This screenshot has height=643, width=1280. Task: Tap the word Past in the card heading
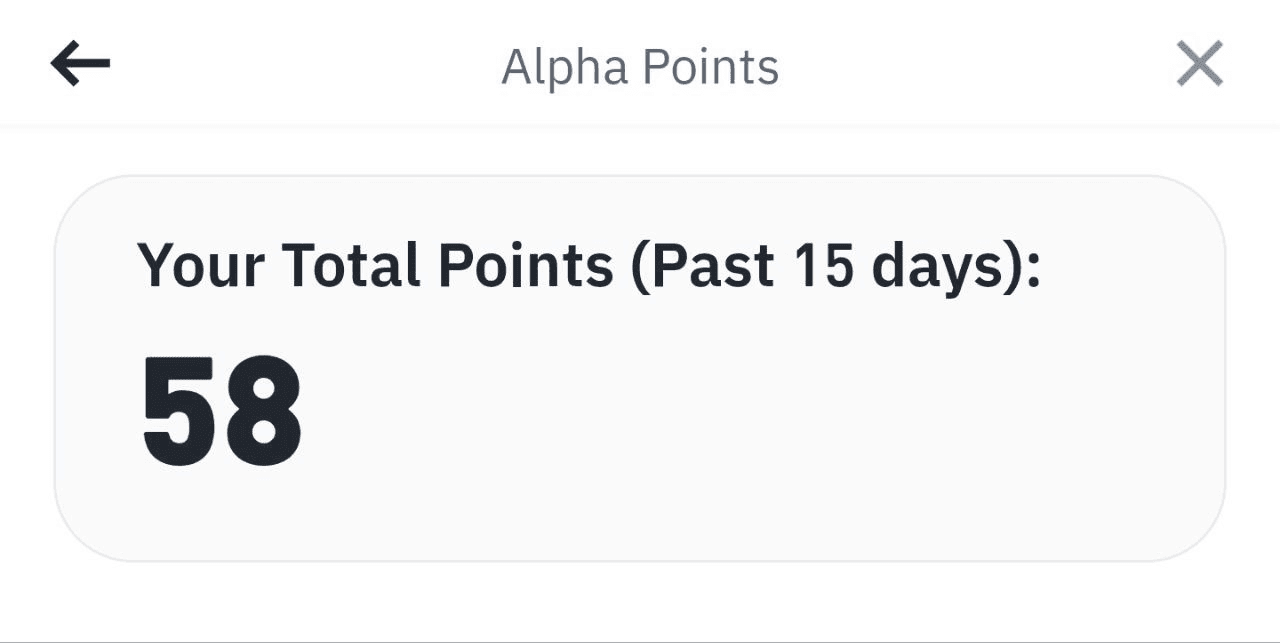[x=713, y=266]
